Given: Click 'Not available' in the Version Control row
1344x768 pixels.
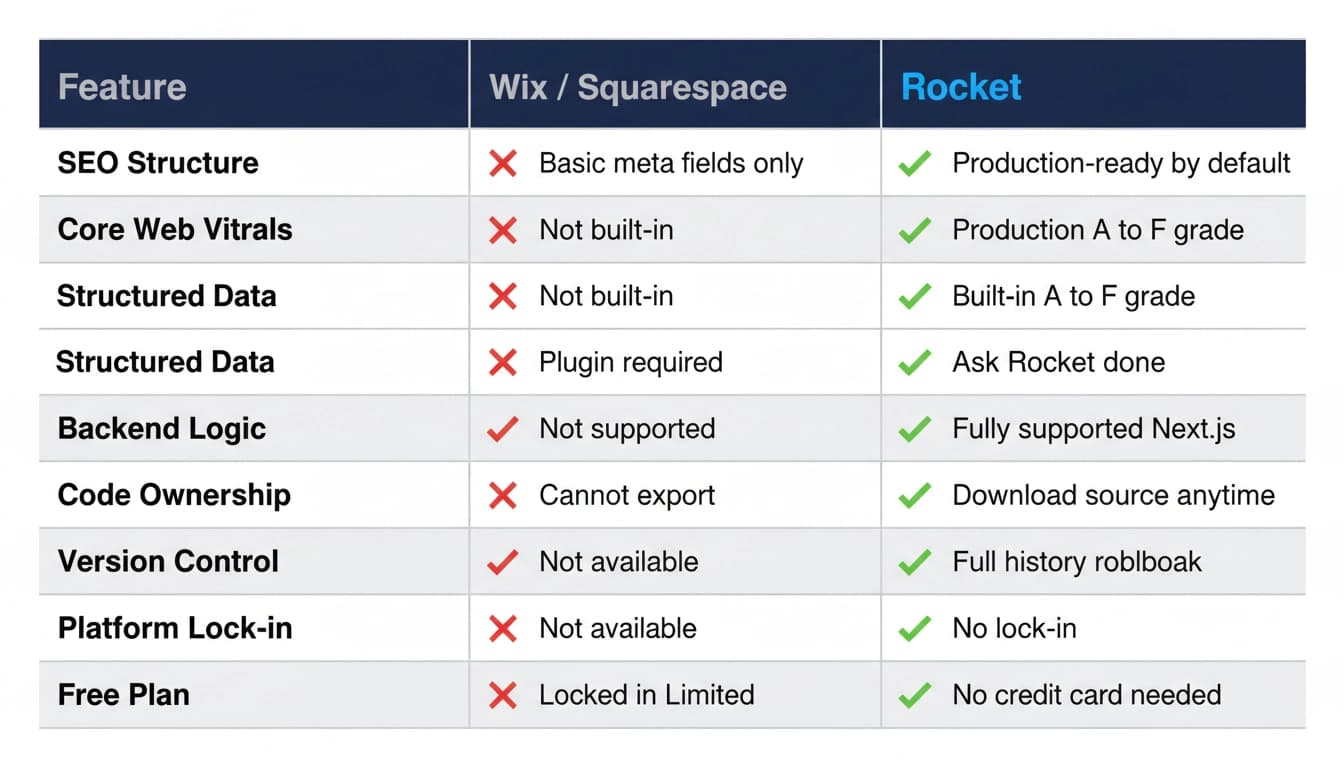Looking at the screenshot, I should pos(618,562).
